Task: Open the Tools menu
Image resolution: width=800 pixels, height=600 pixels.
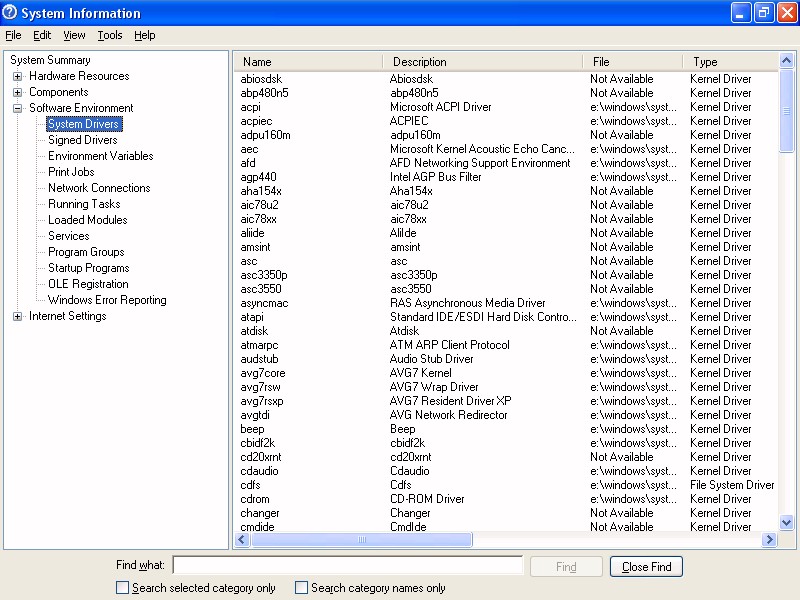Action: (109, 35)
